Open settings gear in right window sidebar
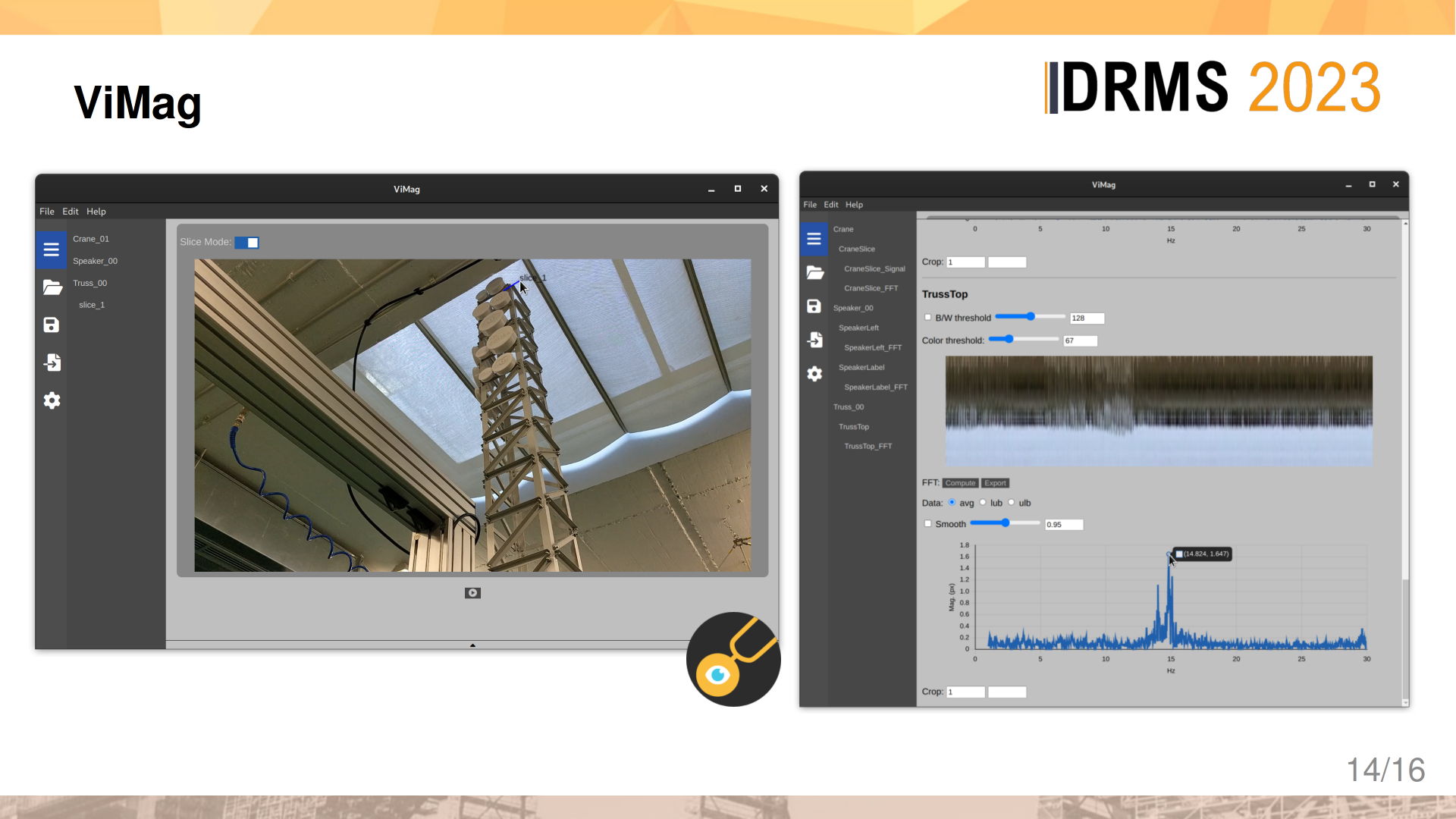 point(814,374)
